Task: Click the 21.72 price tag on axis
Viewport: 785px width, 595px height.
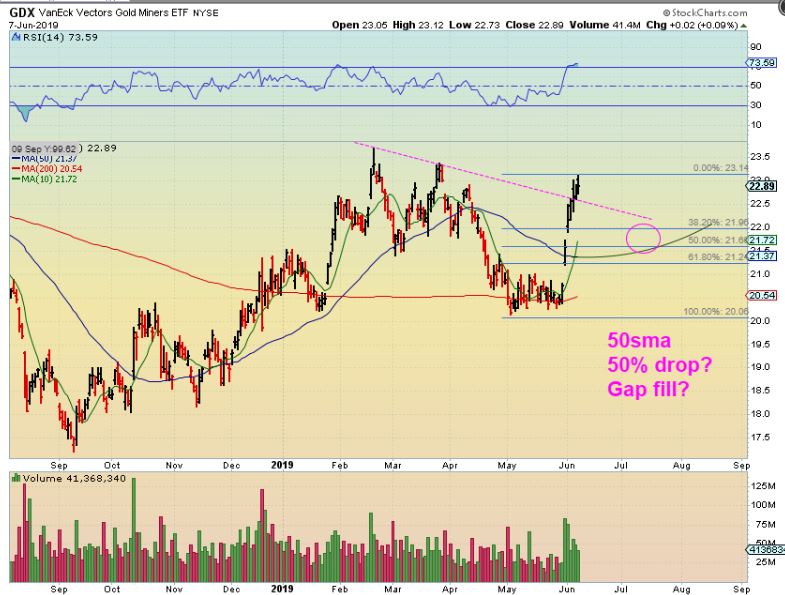Action: [762, 241]
